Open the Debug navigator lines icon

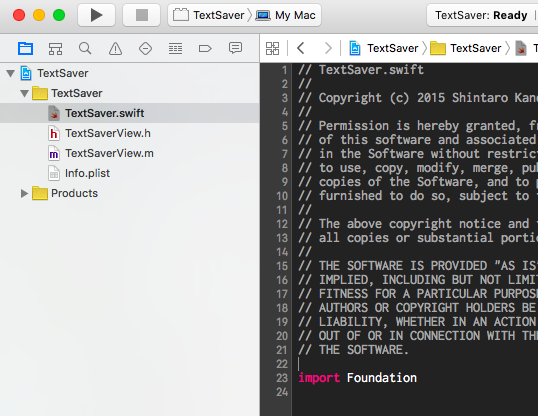(x=175, y=48)
